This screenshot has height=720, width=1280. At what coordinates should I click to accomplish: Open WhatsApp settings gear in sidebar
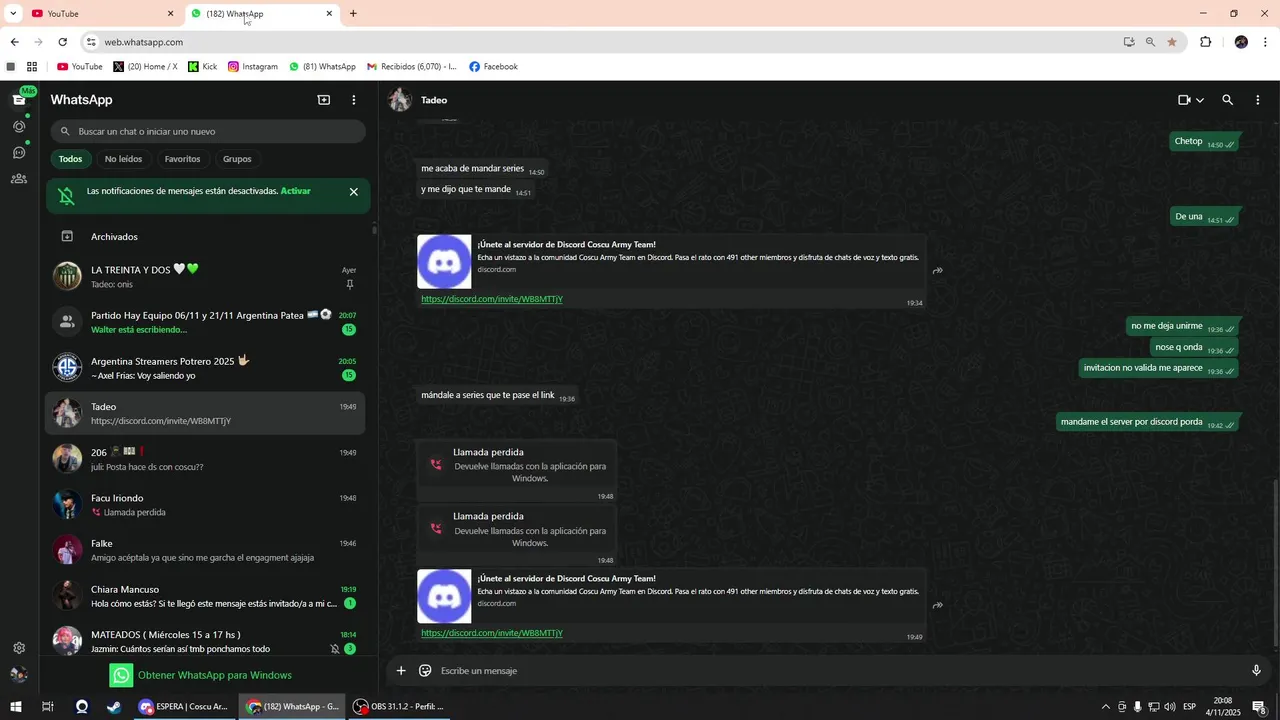(x=19, y=648)
